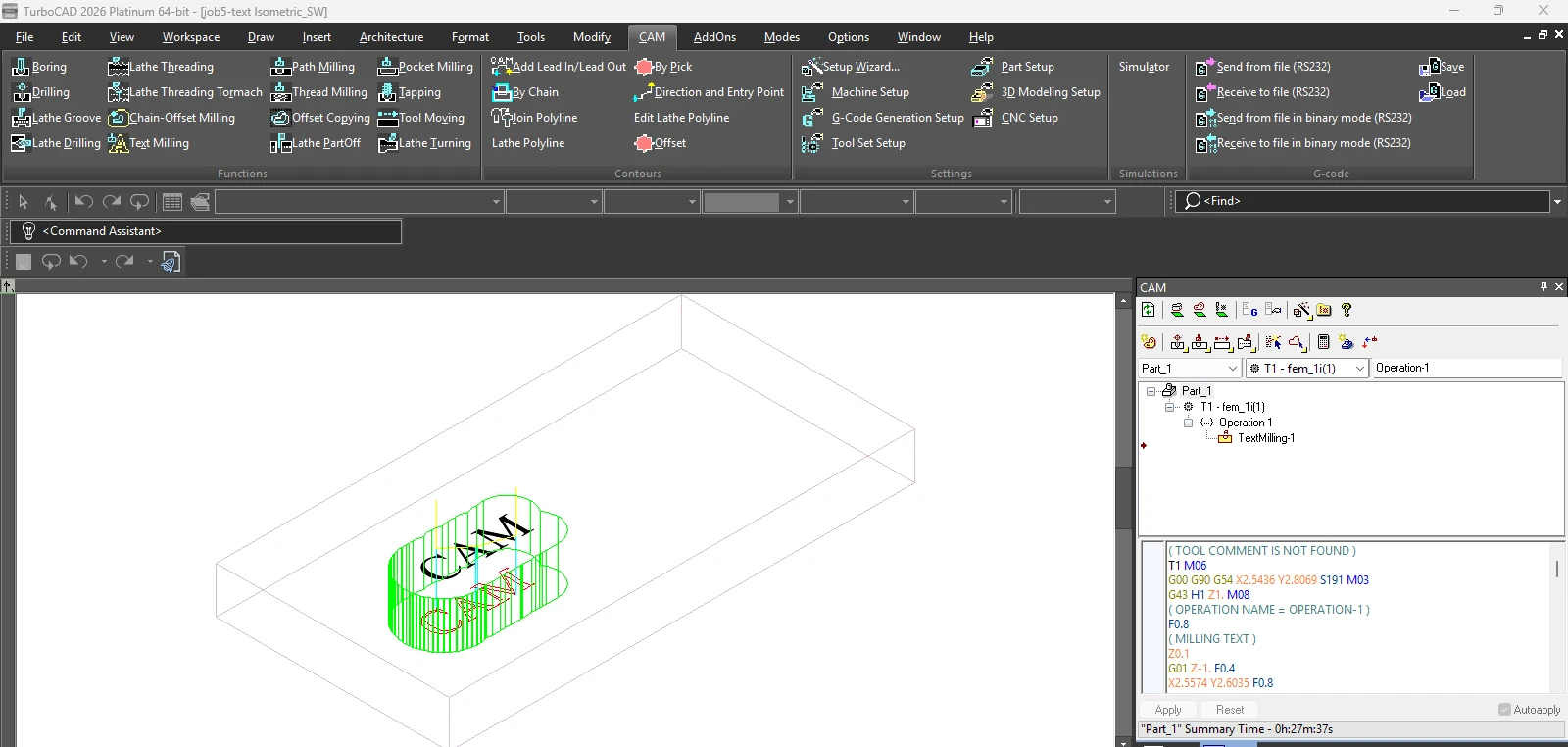Click the calculator icon in CAM panel
Screen dimensions: 1568x747
click(x=1323, y=342)
